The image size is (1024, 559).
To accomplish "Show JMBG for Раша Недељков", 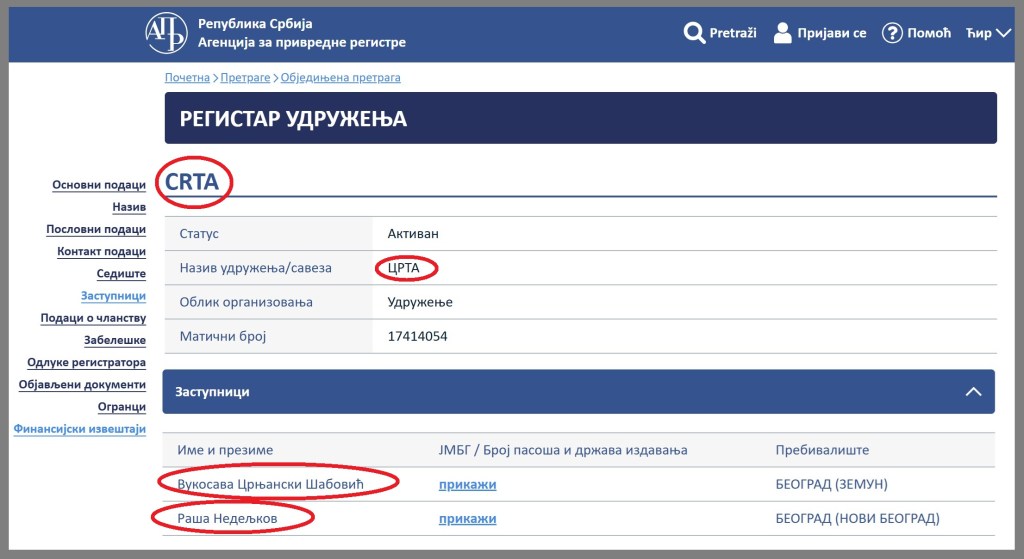I will click(x=467, y=518).
